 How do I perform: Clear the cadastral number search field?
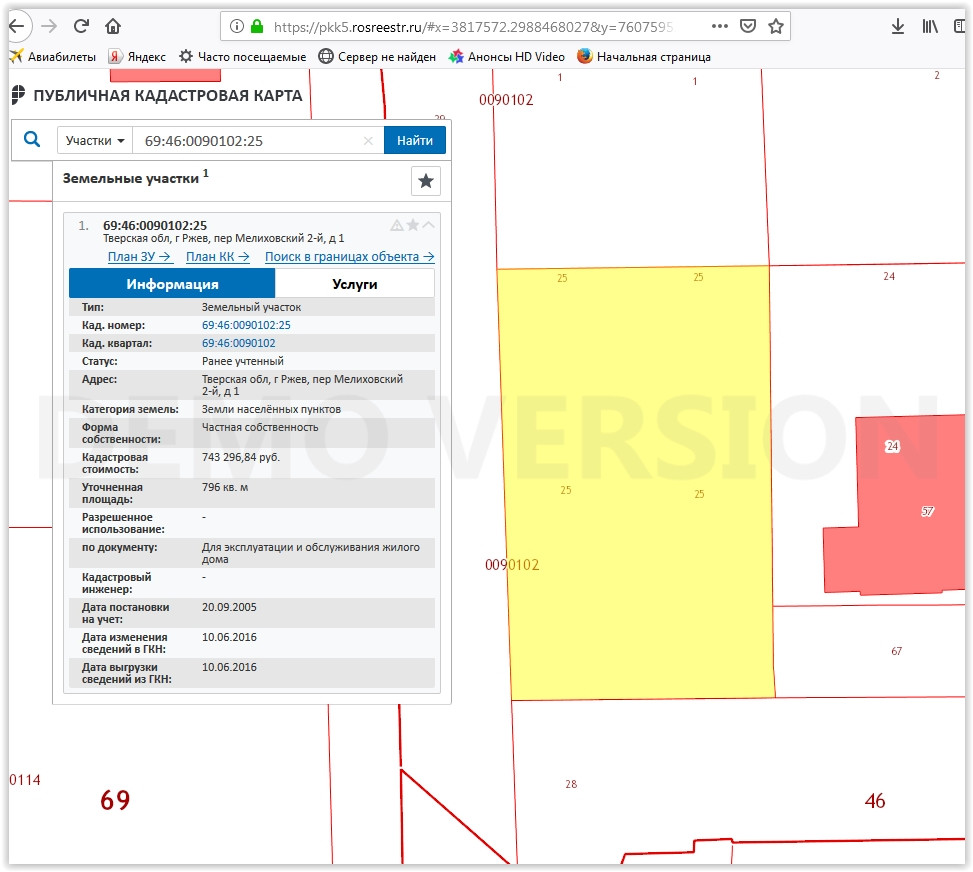pyautogui.click(x=368, y=141)
